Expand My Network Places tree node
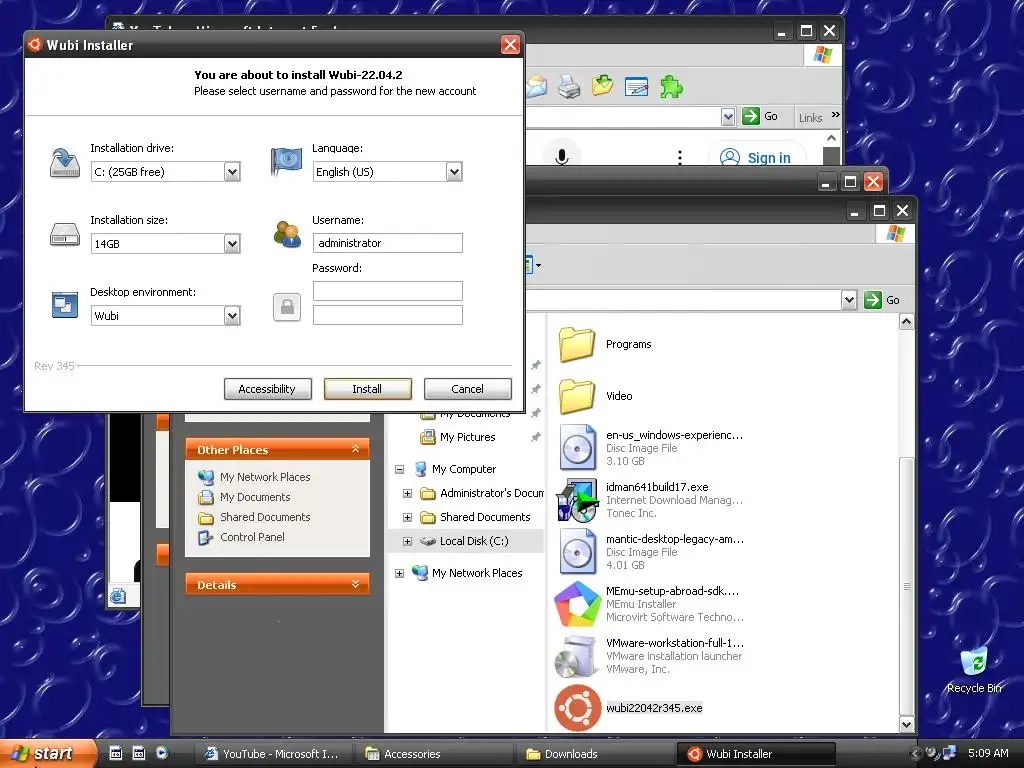 coord(400,573)
